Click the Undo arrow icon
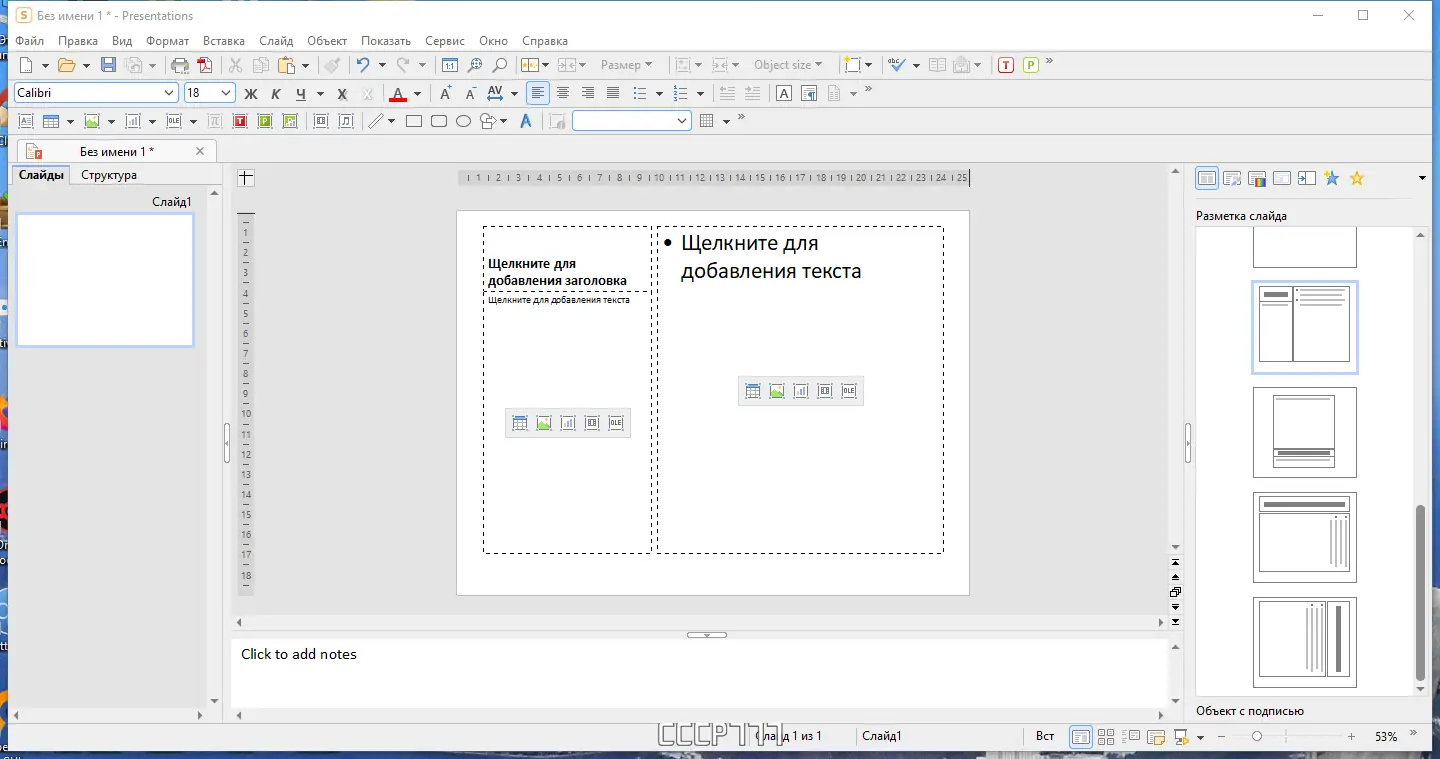 [x=363, y=65]
